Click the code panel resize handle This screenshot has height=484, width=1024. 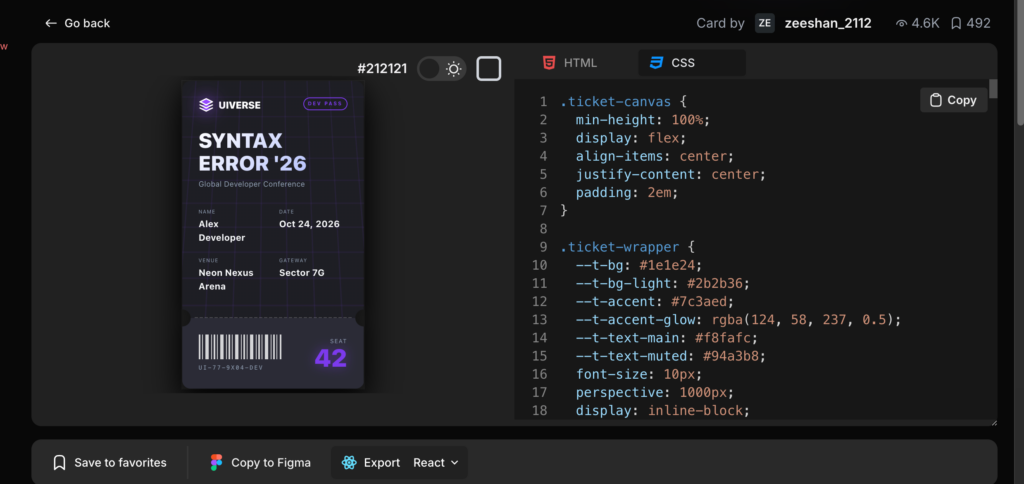point(993,422)
